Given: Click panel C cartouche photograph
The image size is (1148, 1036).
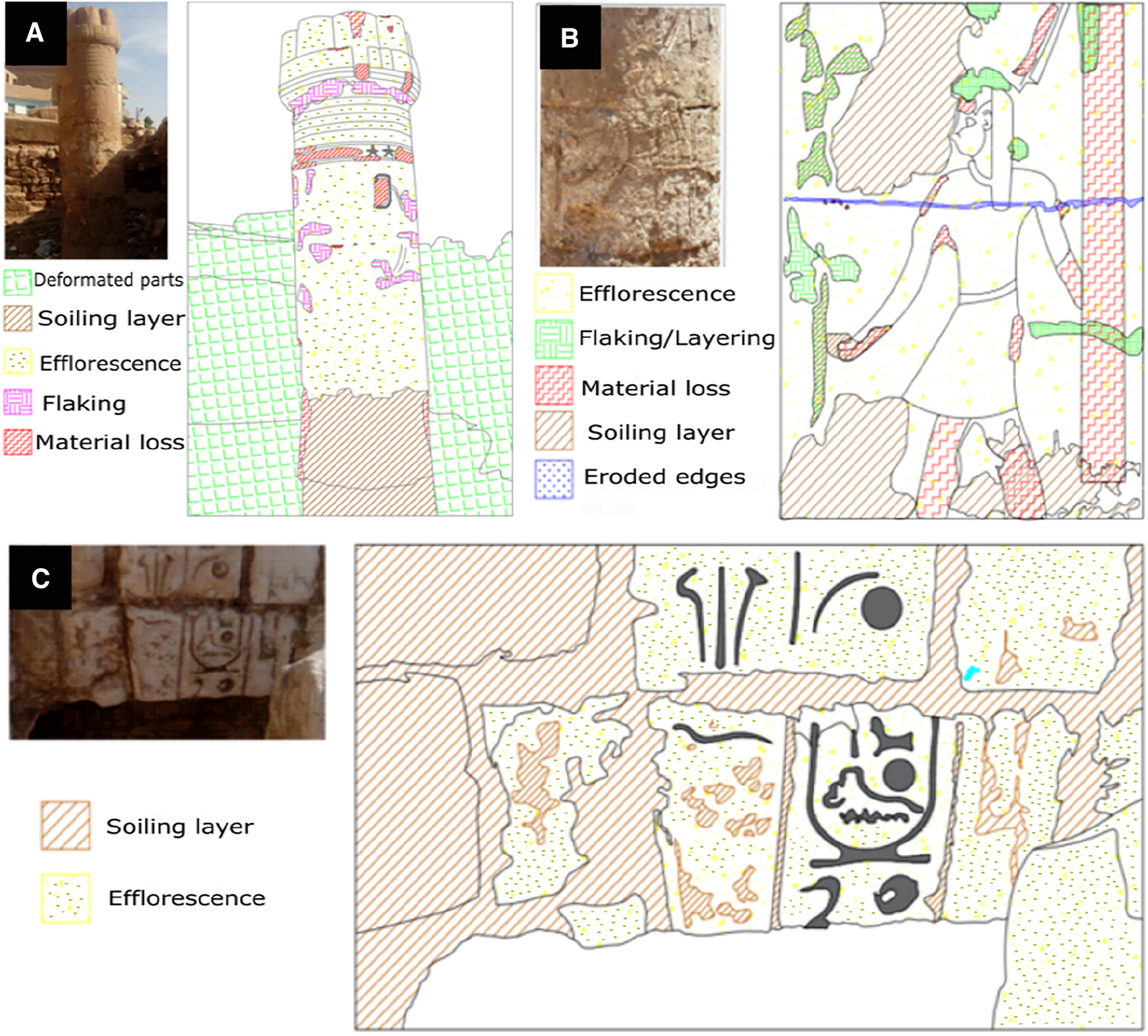Looking at the screenshot, I should 167,642.
